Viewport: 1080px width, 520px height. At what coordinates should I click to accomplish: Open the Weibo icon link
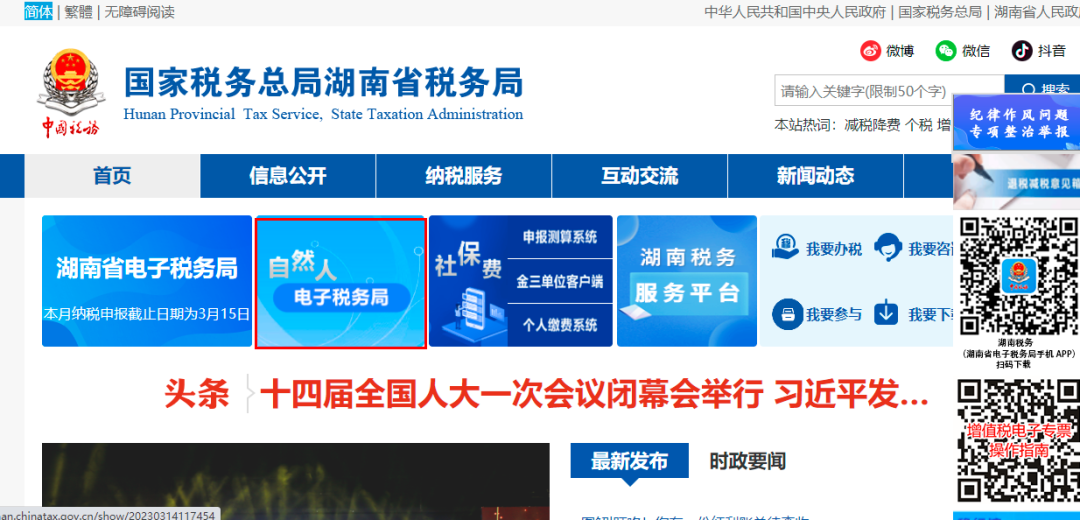click(871, 50)
